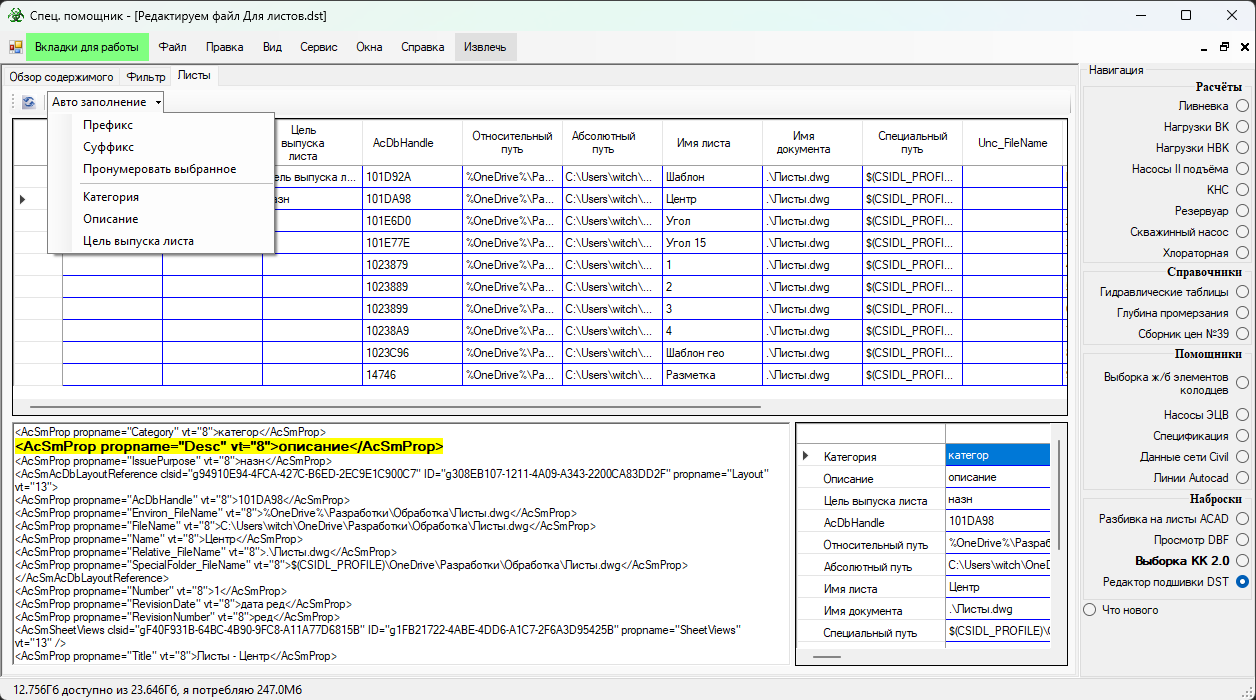Choose the Что нового radio button

point(1090,610)
